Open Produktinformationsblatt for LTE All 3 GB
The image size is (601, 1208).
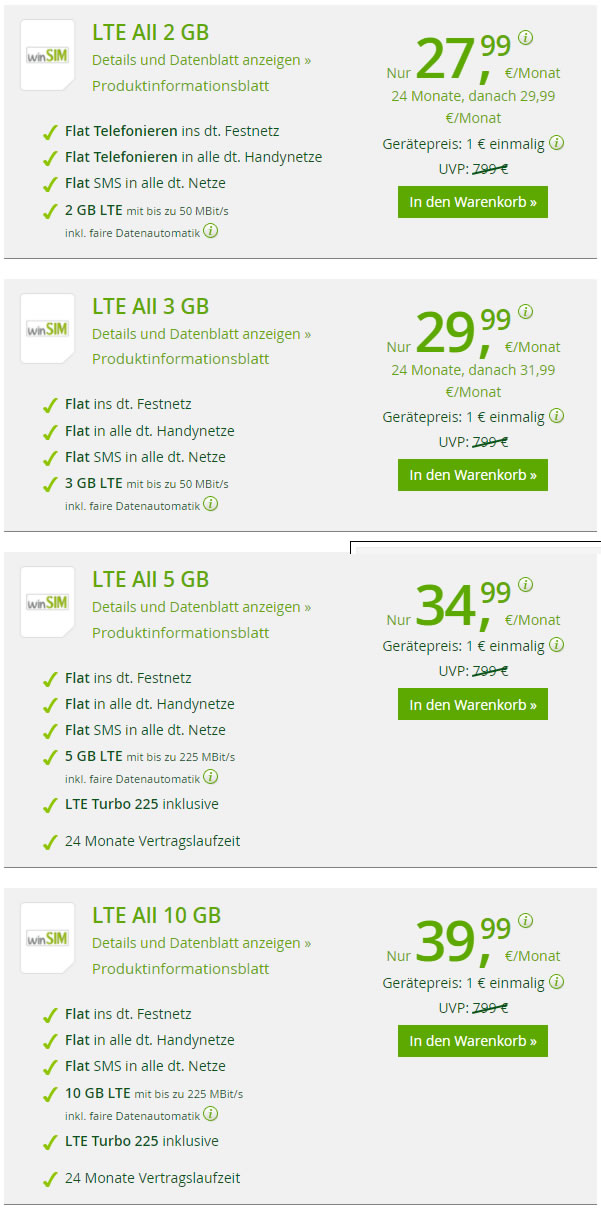point(181,359)
